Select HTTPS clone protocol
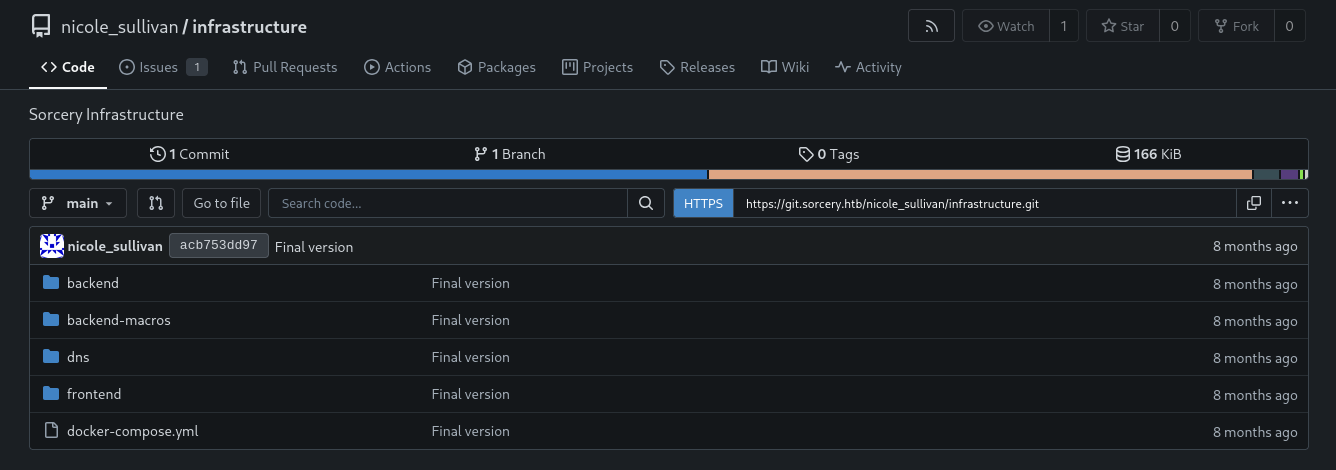 coord(703,203)
